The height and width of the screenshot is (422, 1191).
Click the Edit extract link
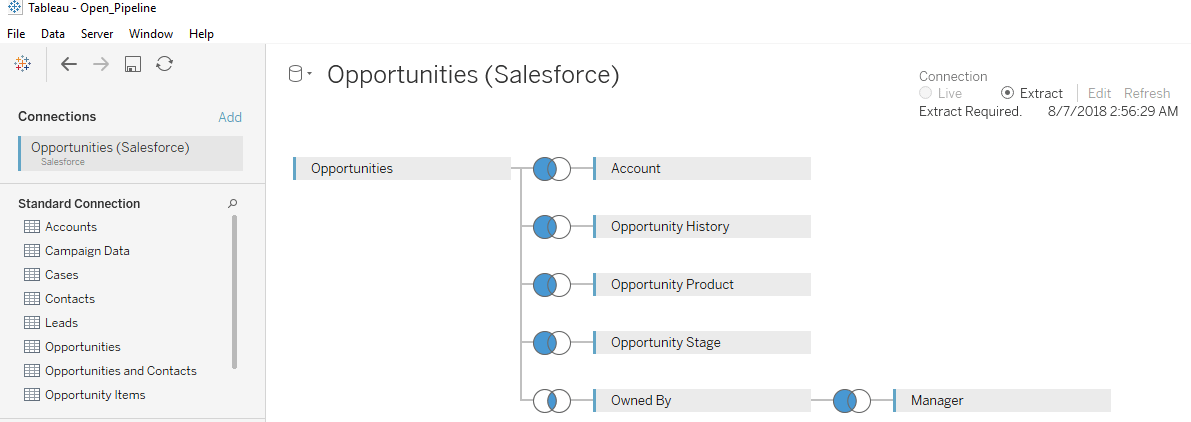coord(1099,93)
